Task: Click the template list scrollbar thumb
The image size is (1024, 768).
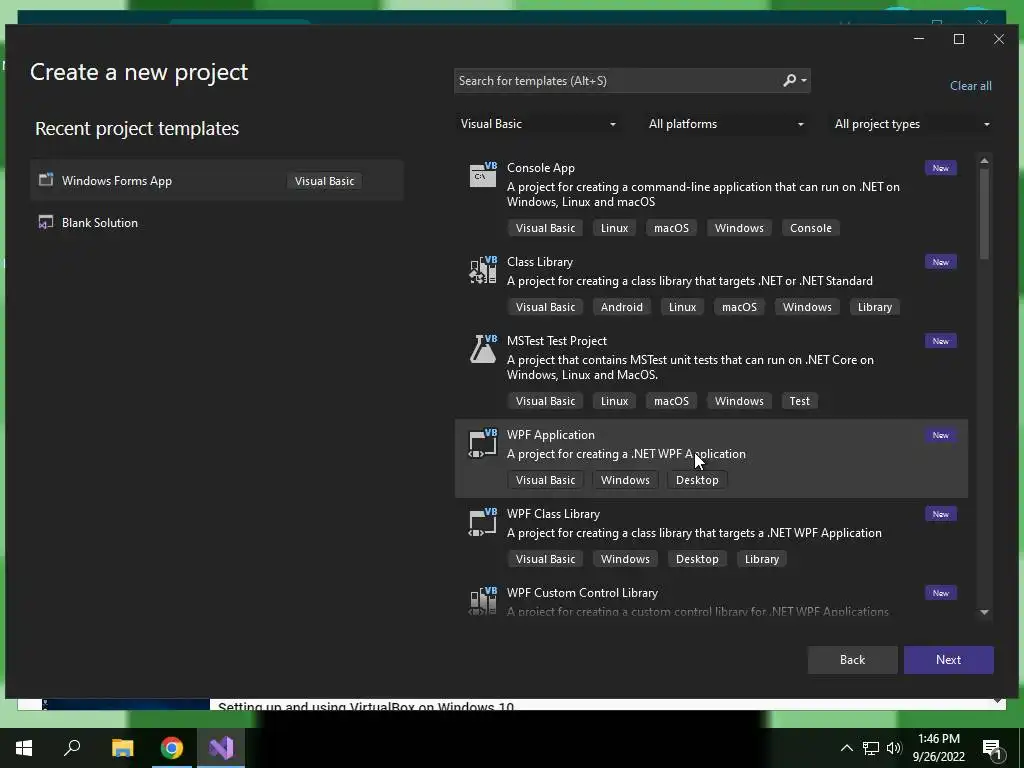Action: click(984, 214)
